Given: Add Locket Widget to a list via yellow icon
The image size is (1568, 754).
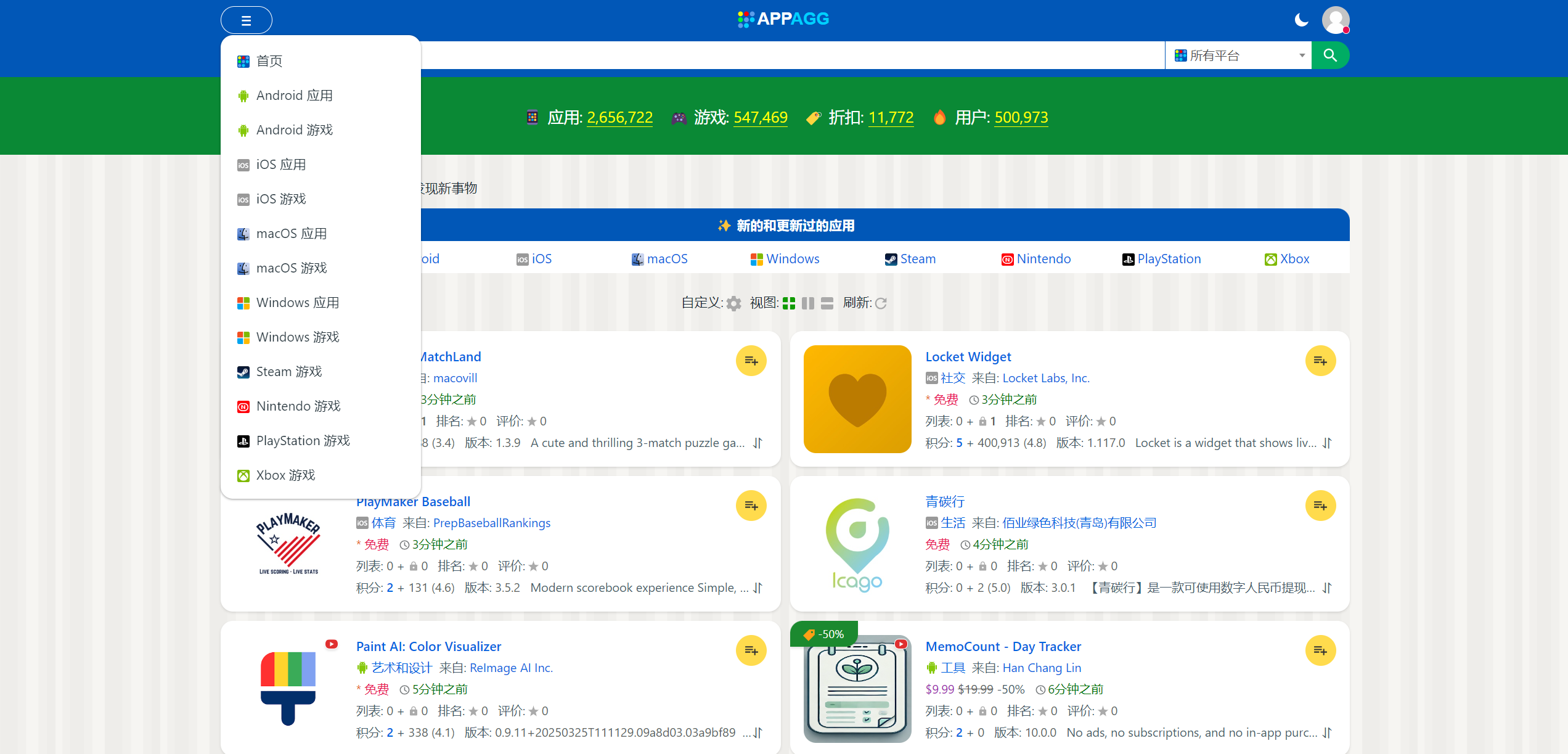Looking at the screenshot, I should coord(1320,361).
